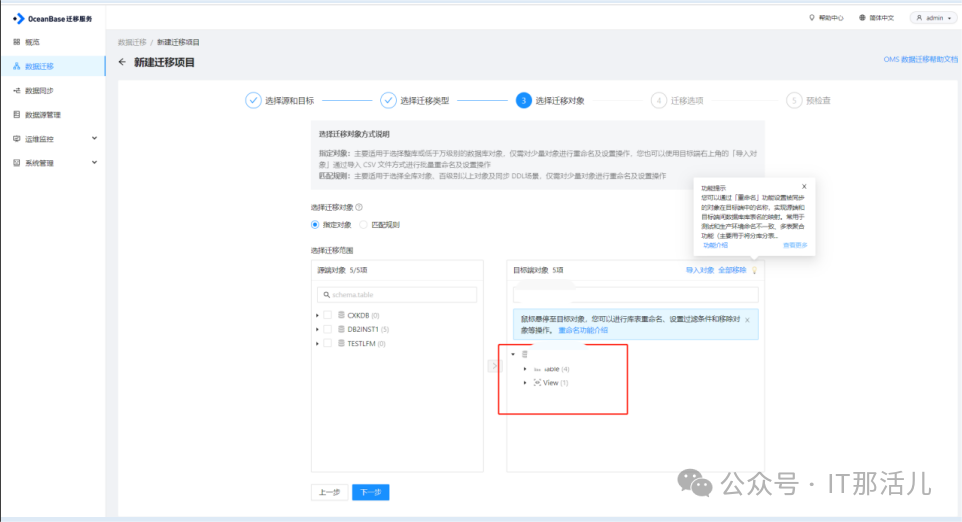Expand the View (1) node in target tree
The width and height of the screenshot is (962, 522).
point(525,383)
